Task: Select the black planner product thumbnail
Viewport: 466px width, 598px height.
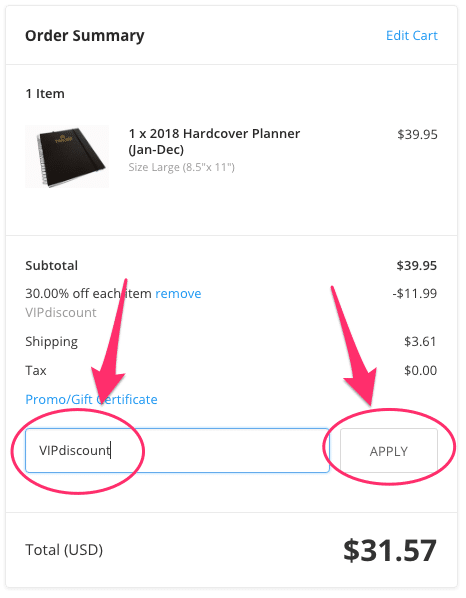Action: (x=67, y=156)
